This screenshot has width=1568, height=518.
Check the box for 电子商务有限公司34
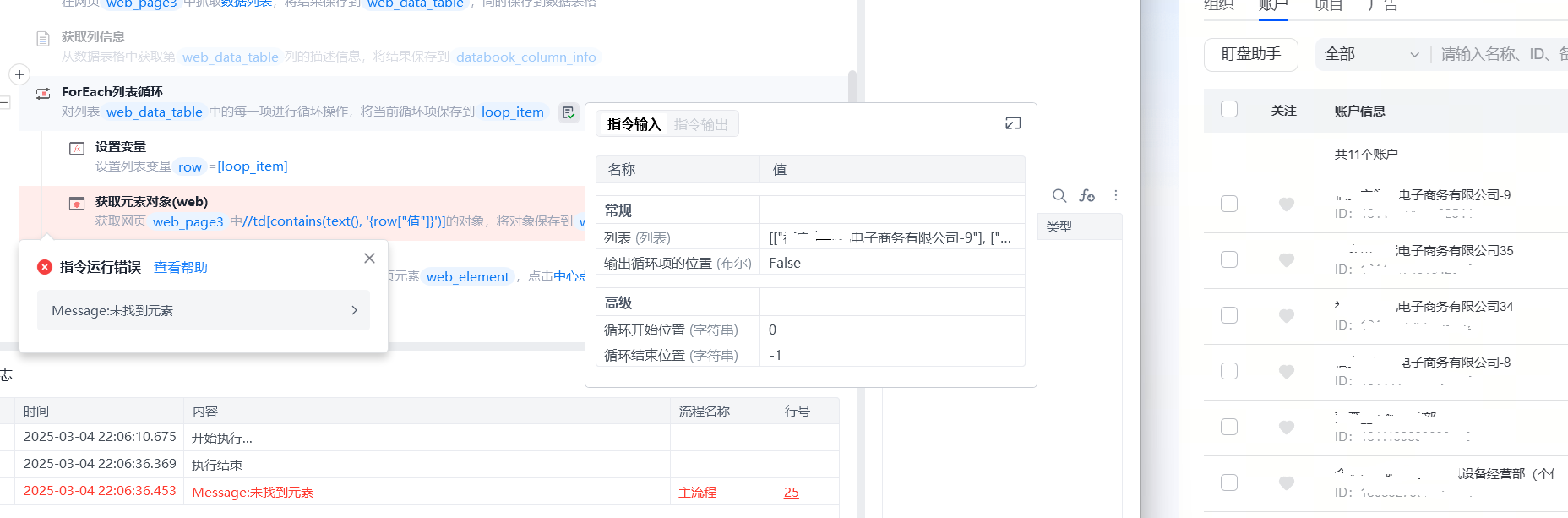[1229, 315]
